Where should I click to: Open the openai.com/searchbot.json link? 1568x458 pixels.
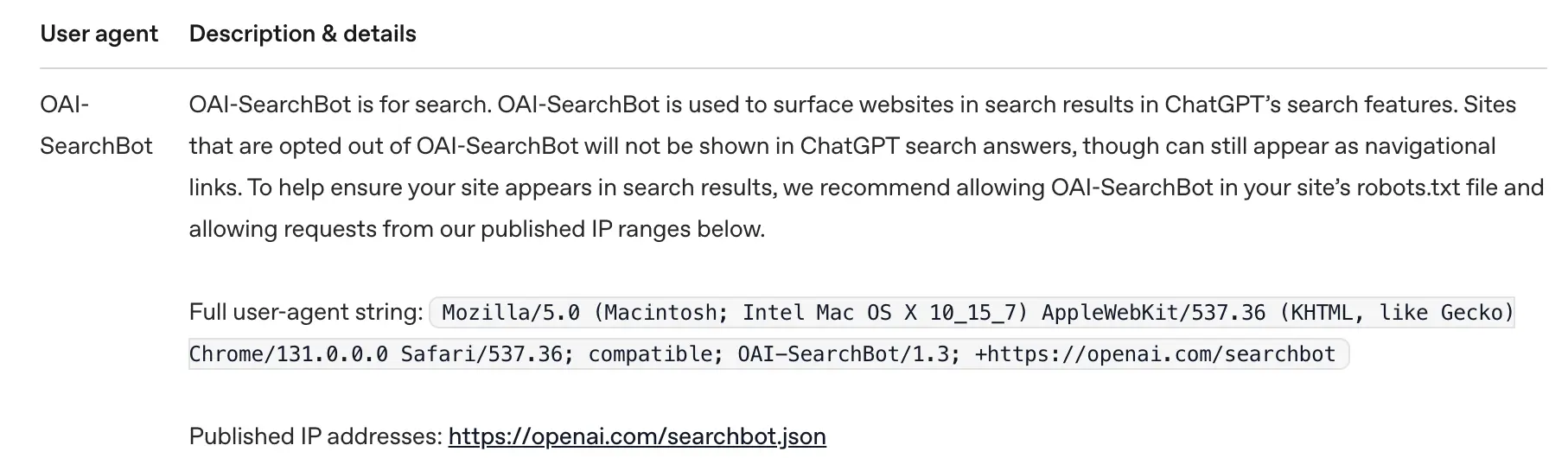(x=637, y=436)
